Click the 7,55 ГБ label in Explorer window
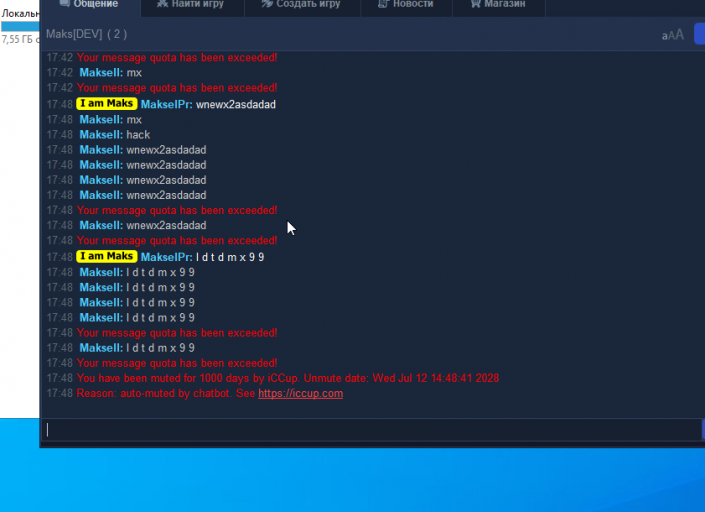Viewport: 705px width, 512px height. (20, 40)
